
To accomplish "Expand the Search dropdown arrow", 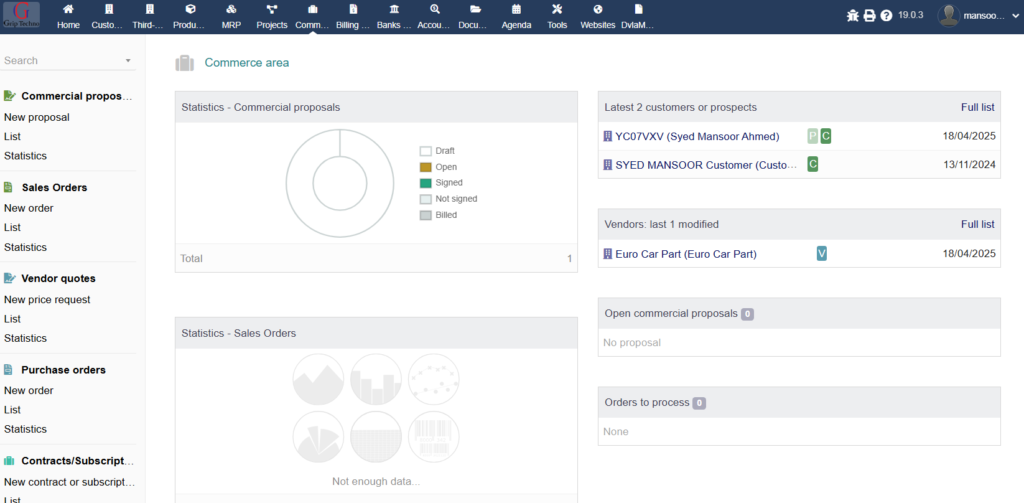I will pos(128,61).
